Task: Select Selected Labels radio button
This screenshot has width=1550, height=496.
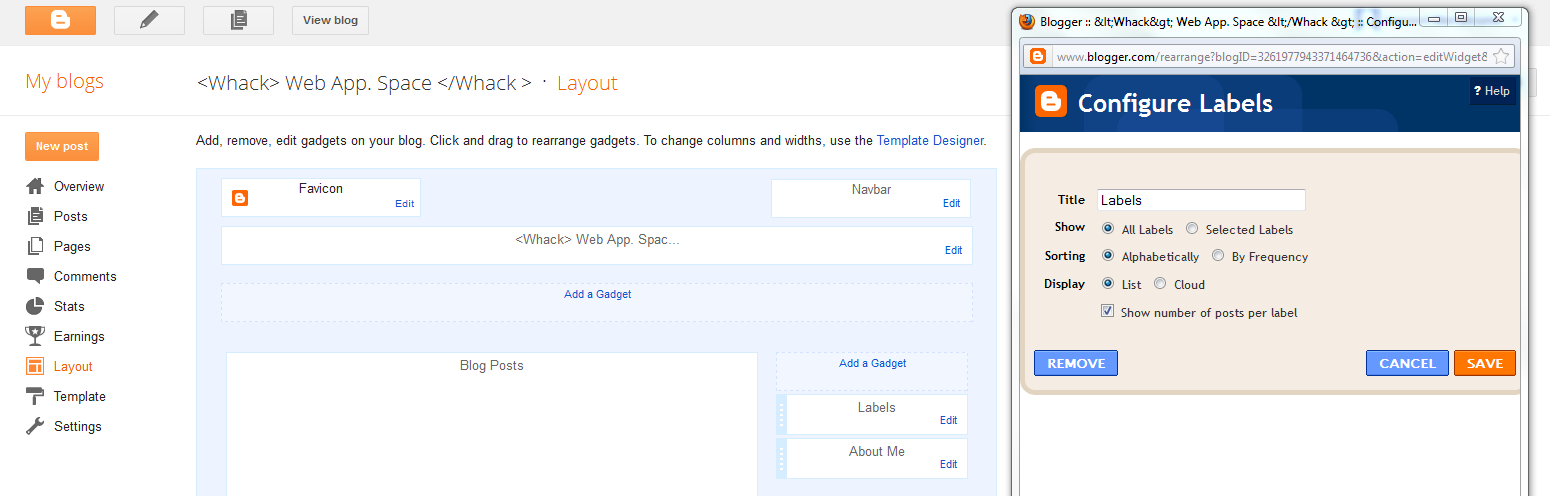Action: (x=1192, y=229)
